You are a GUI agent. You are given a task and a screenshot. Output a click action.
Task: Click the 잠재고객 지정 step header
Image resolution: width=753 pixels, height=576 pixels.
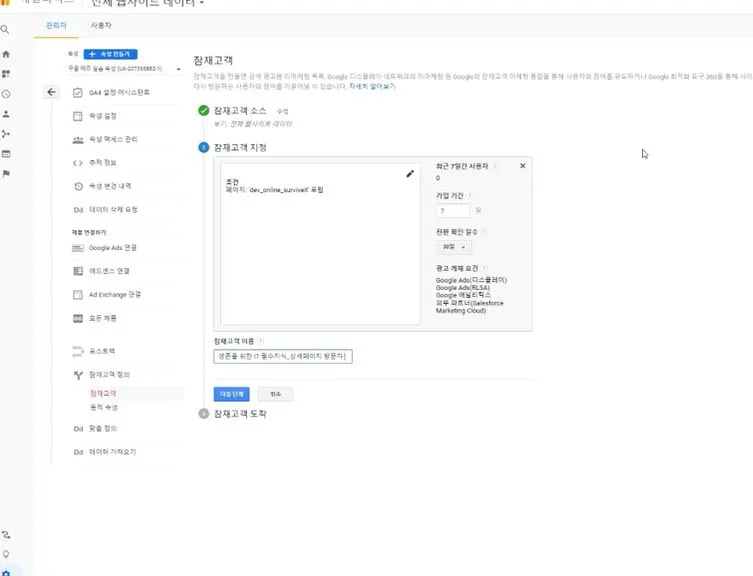(x=240, y=147)
